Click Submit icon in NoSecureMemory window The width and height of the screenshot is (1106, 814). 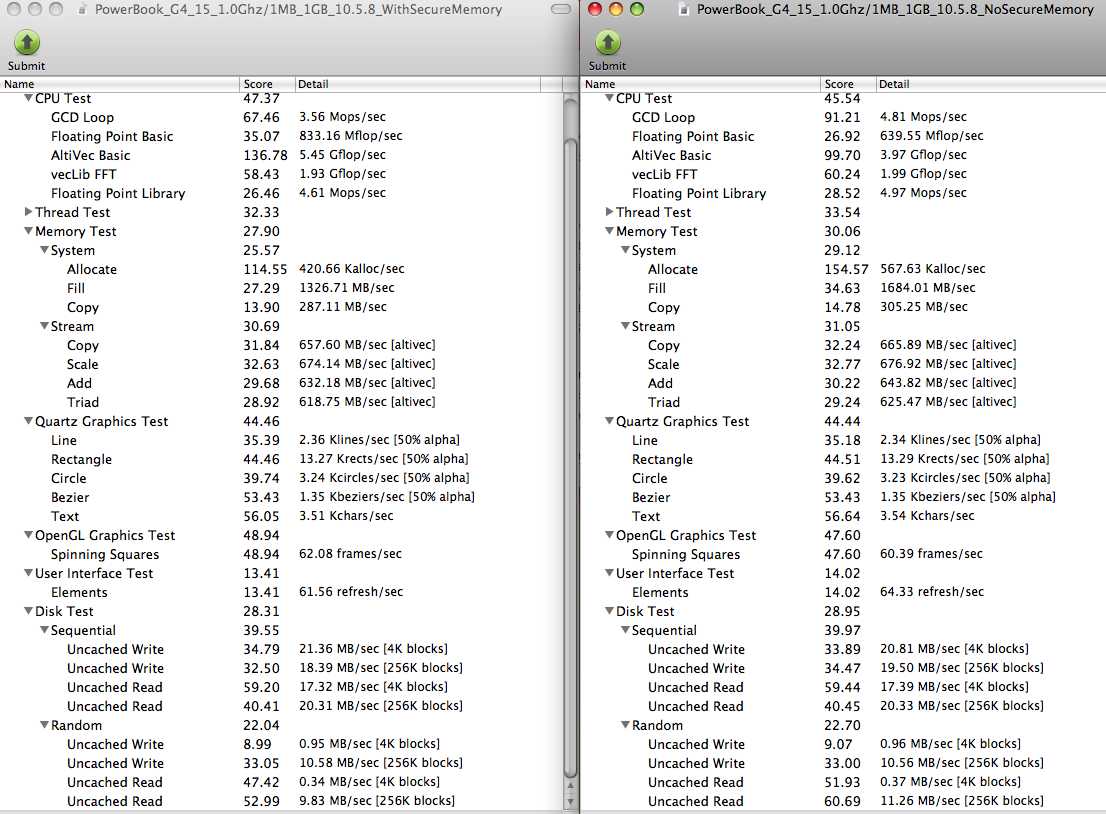[608, 43]
